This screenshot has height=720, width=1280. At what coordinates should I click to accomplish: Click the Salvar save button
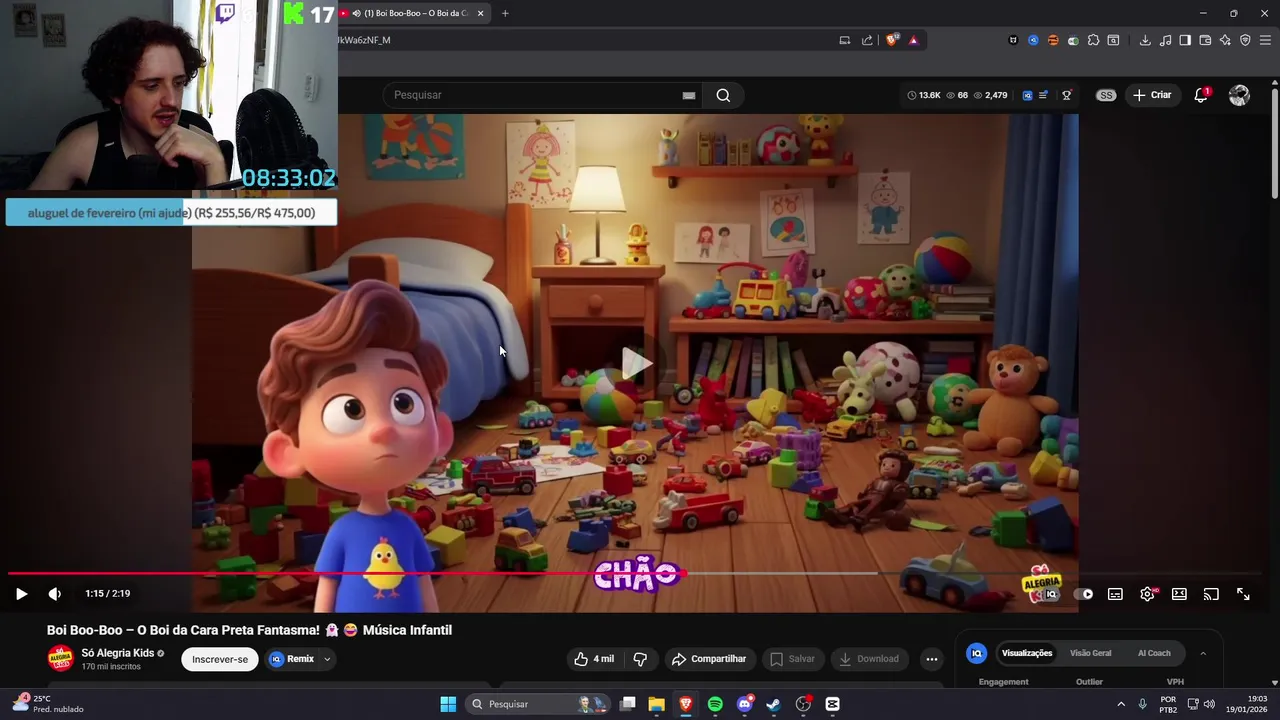point(793,659)
